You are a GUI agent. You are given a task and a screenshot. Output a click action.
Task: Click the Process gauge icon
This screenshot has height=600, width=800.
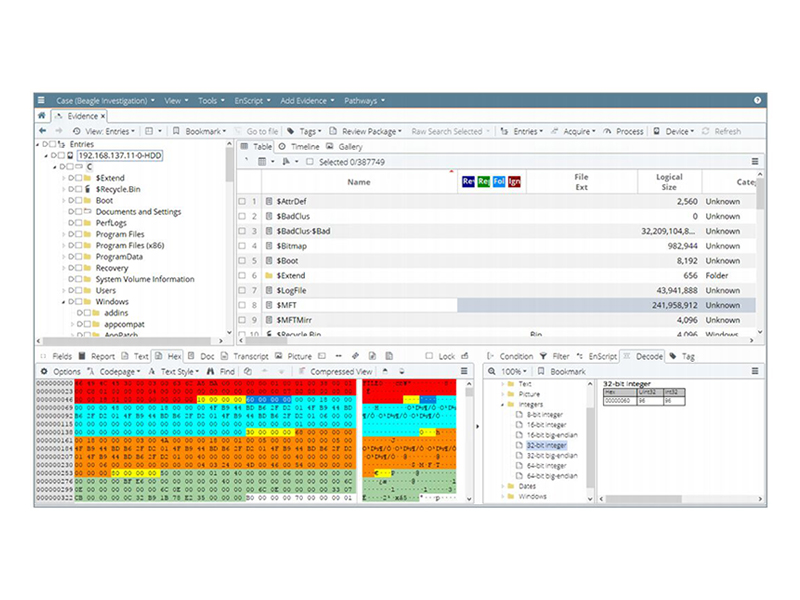(607, 131)
